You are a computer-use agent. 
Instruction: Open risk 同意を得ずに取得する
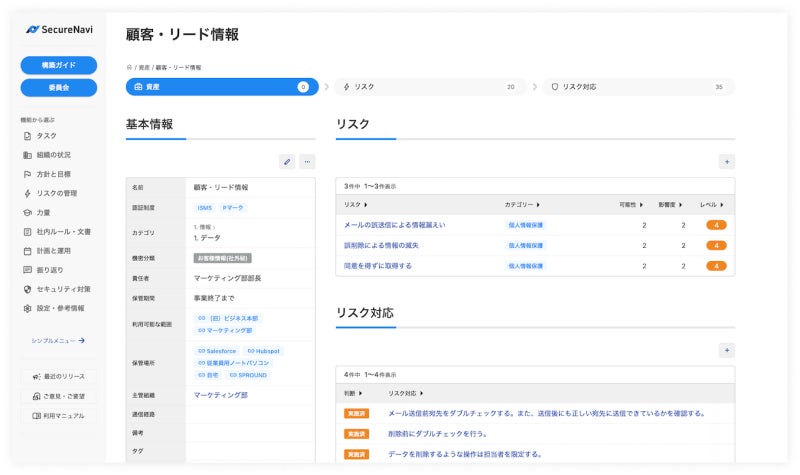378,266
